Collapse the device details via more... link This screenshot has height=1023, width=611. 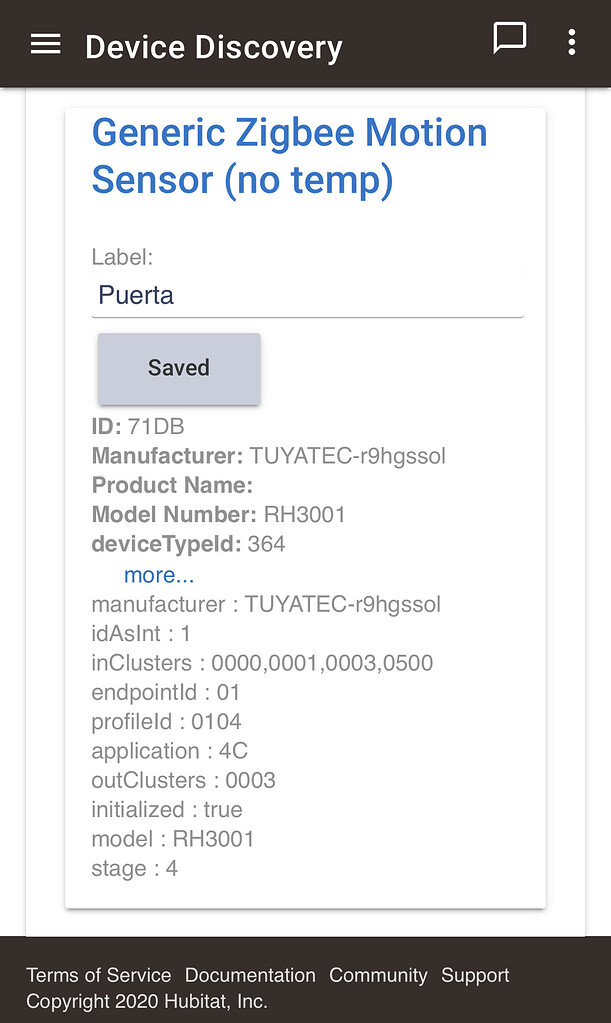click(x=158, y=575)
